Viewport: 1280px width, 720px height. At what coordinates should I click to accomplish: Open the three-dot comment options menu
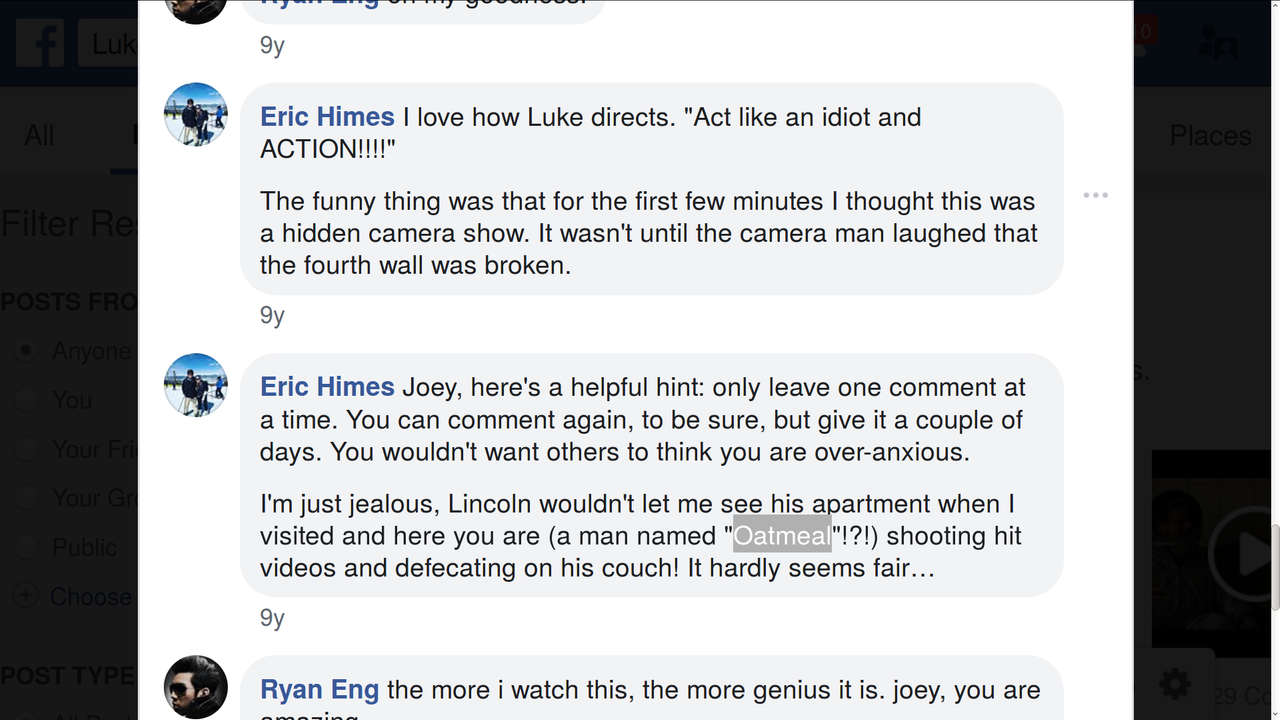(1095, 195)
